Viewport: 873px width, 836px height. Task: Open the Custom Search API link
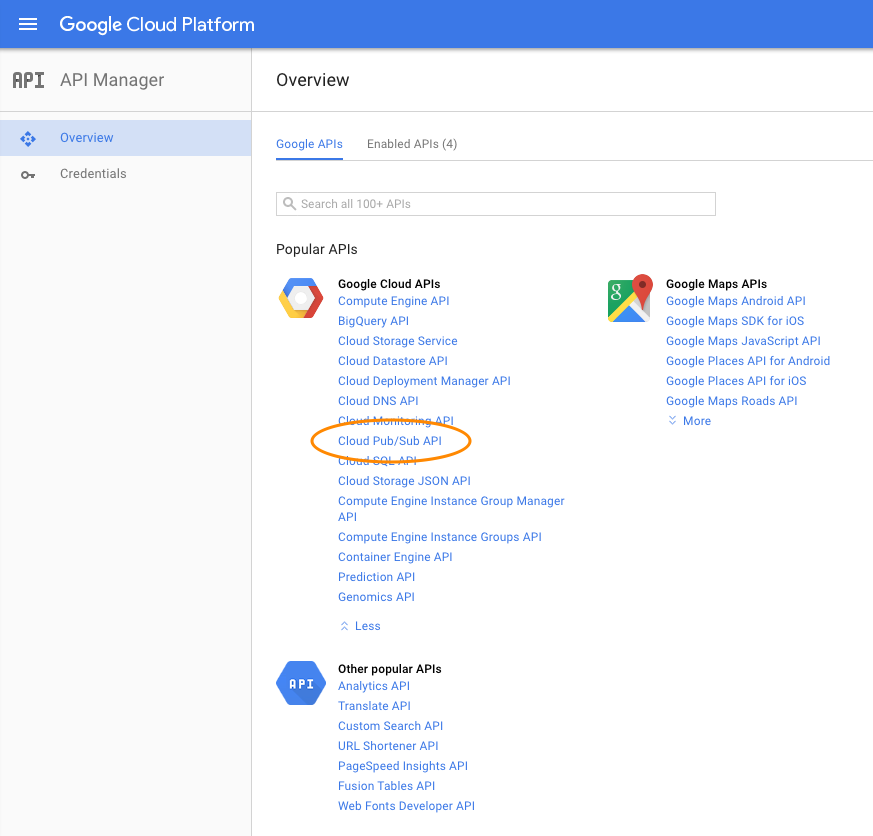tap(390, 726)
